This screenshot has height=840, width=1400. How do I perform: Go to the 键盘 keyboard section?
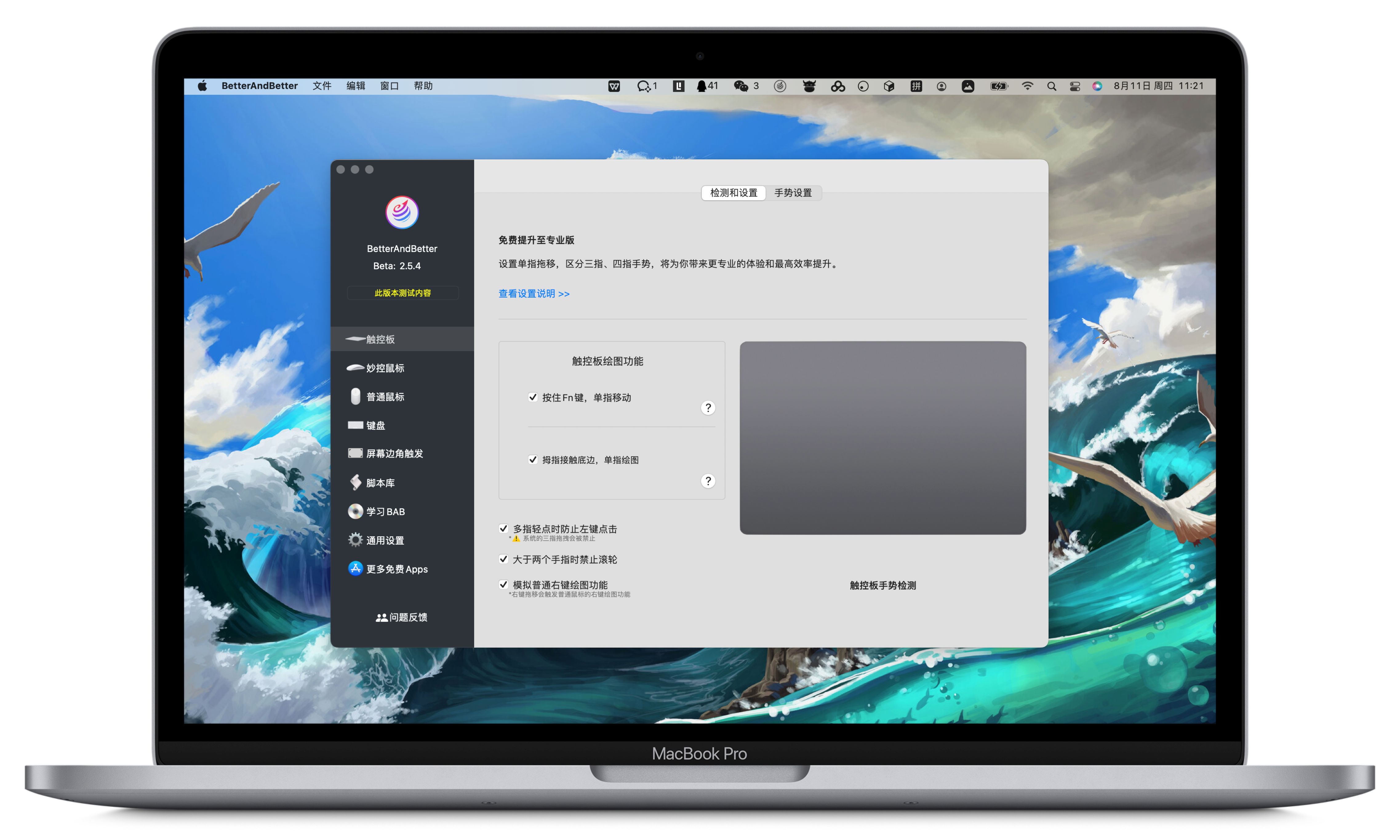[402, 425]
